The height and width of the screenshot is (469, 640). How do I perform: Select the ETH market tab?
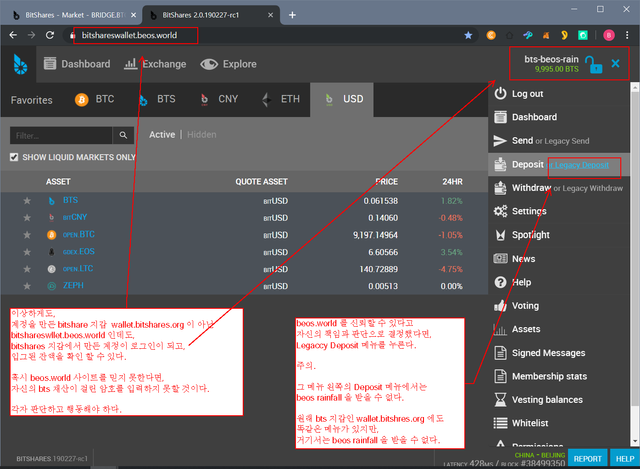(281, 99)
